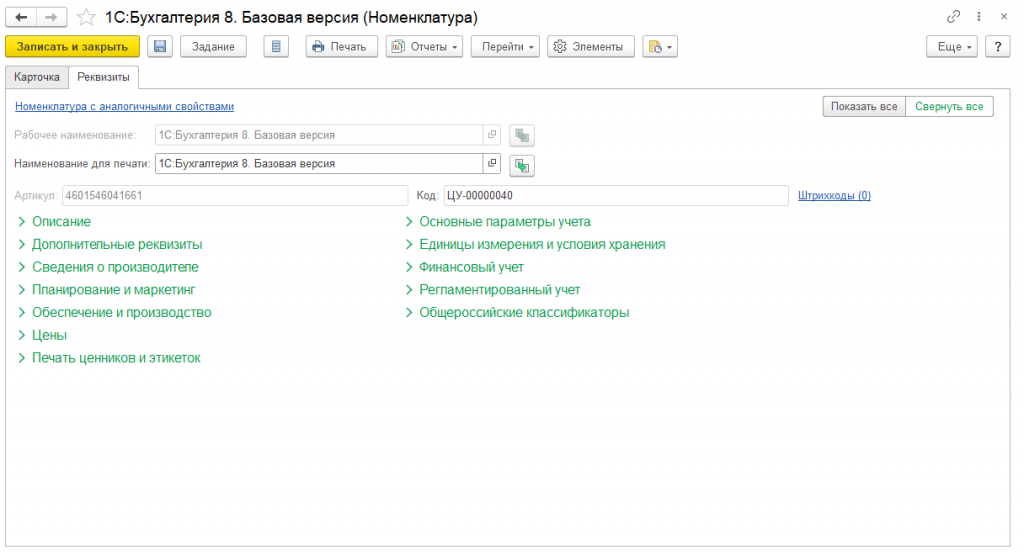
Task: Click the copy button next to Рабочее наименование
Action: (522, 136)
